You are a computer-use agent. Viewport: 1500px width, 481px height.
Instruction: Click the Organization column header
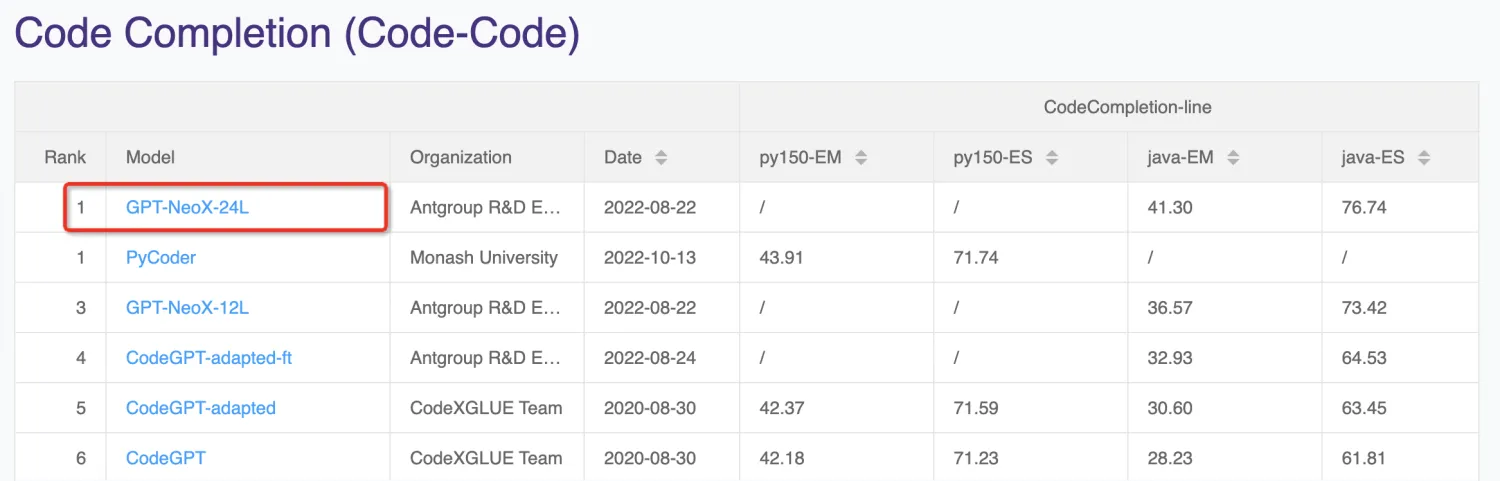pos(461,158)
